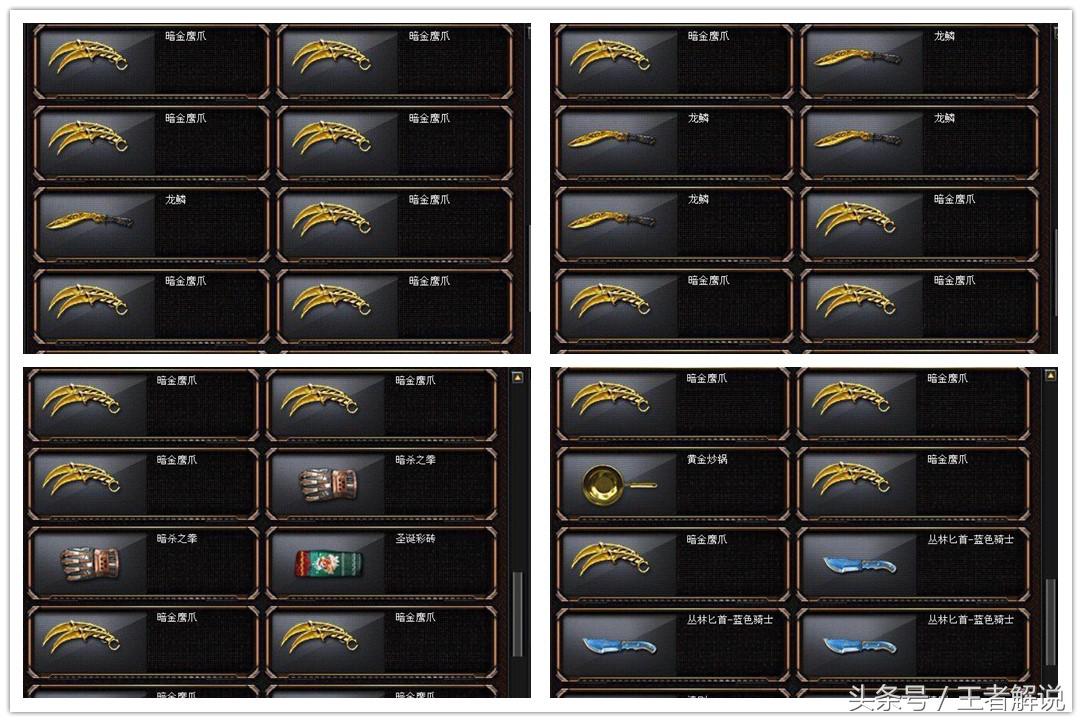
Task: Pick the 龙鳞 knife in the top-left panel
Action: click(89, 221)
